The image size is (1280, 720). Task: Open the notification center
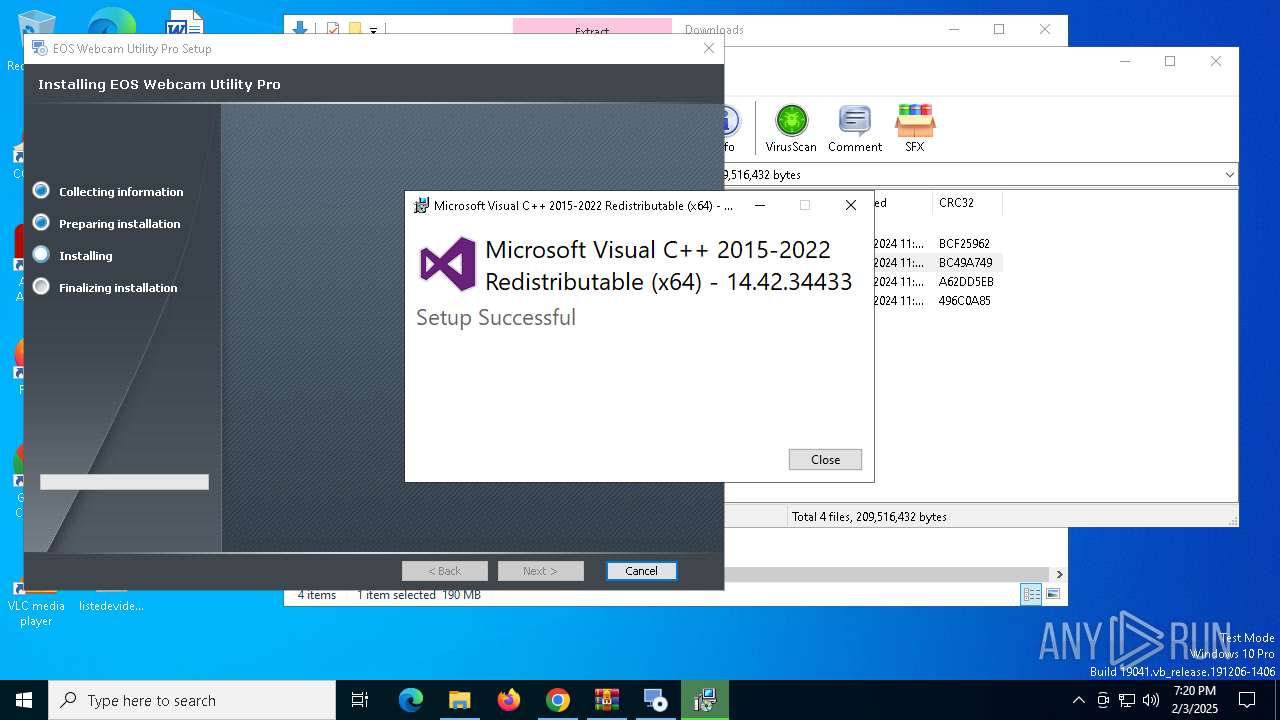click(x=1247, y=700)
